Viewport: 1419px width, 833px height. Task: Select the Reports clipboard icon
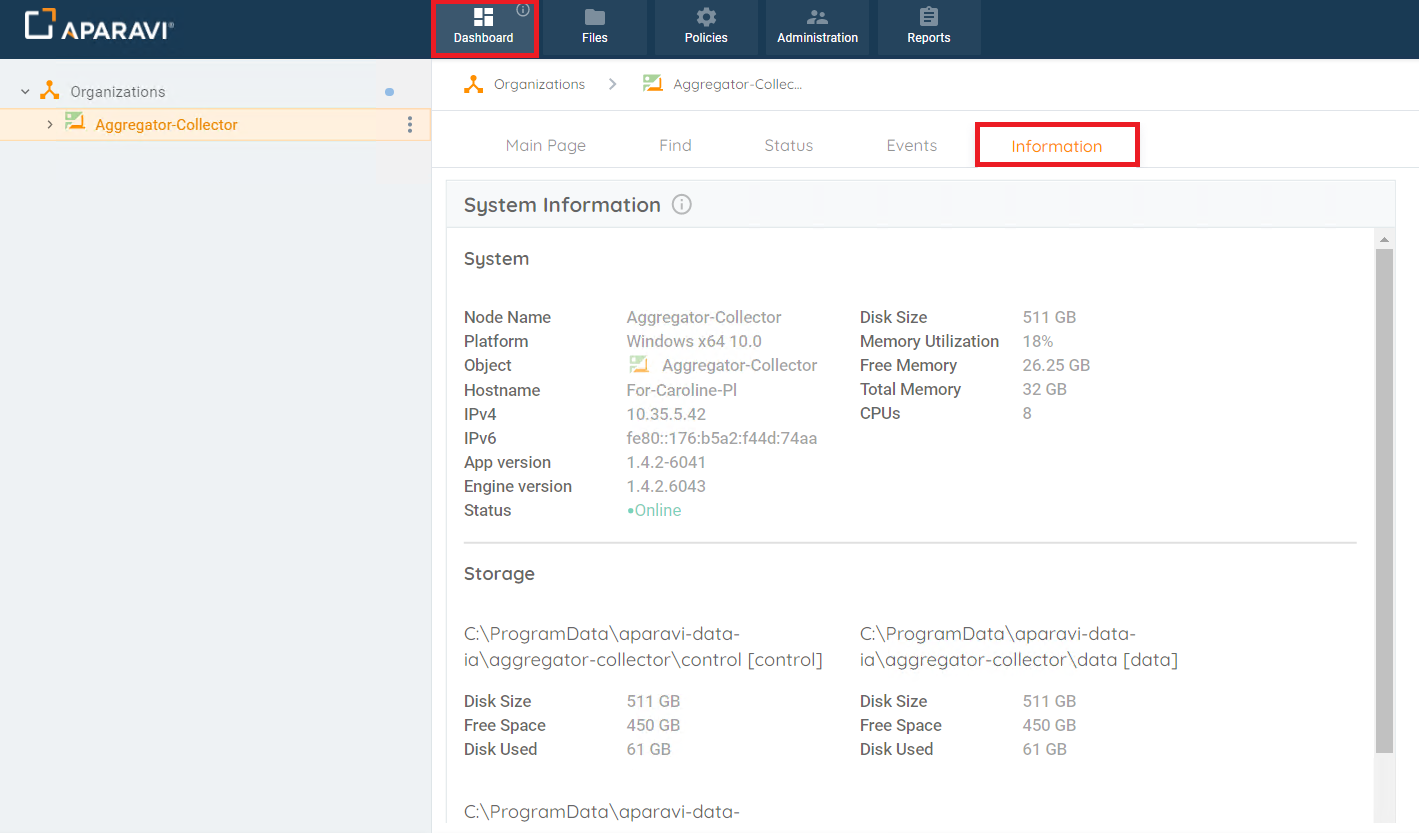click(x=928, y=17)
